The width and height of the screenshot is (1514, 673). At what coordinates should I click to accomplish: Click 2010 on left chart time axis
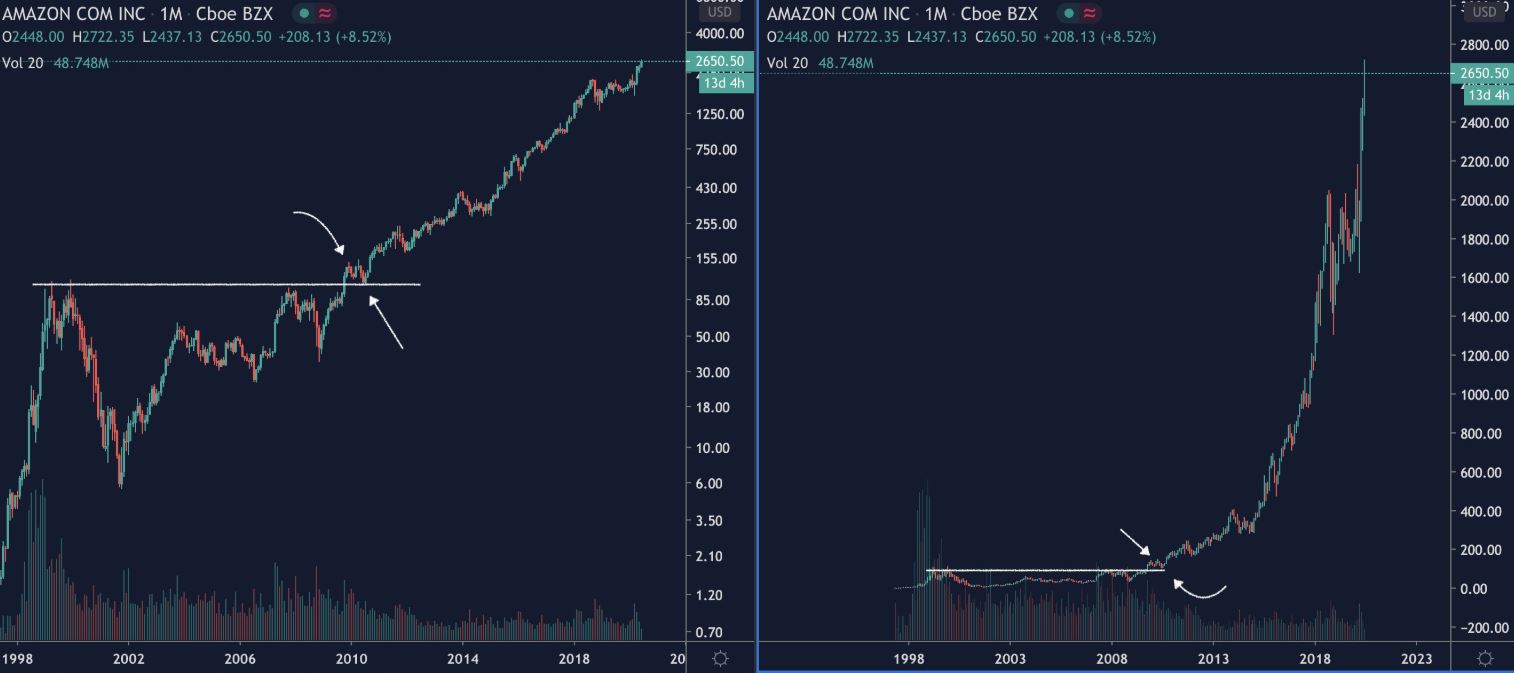tap(351, 659)
